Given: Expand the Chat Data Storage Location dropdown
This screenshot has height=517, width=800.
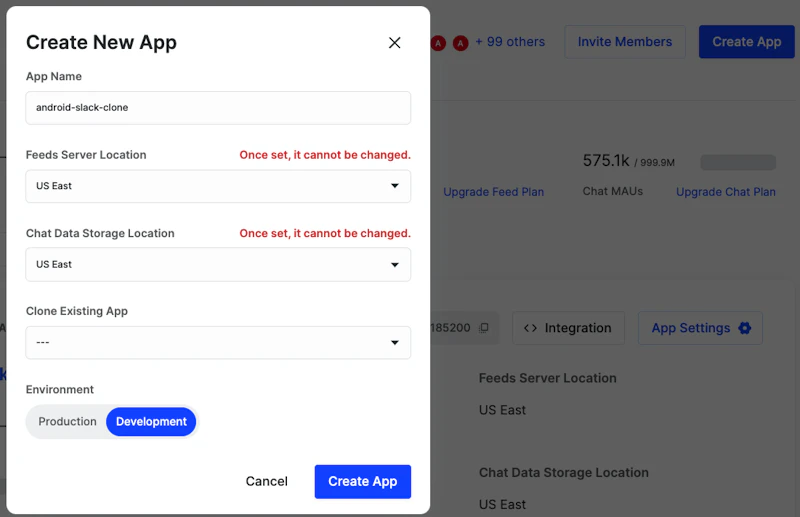Looking at the screenshot, I should [218, 265].
